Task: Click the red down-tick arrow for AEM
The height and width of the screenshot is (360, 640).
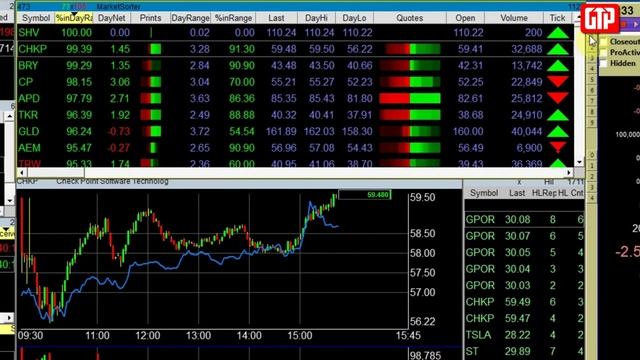Action: click(x=558, y=147)
